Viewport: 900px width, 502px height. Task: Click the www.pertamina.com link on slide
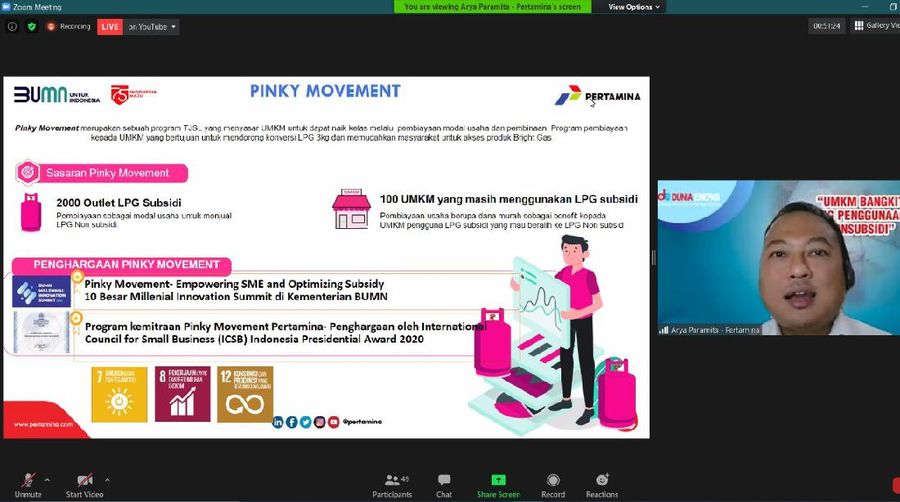(42, 424)
